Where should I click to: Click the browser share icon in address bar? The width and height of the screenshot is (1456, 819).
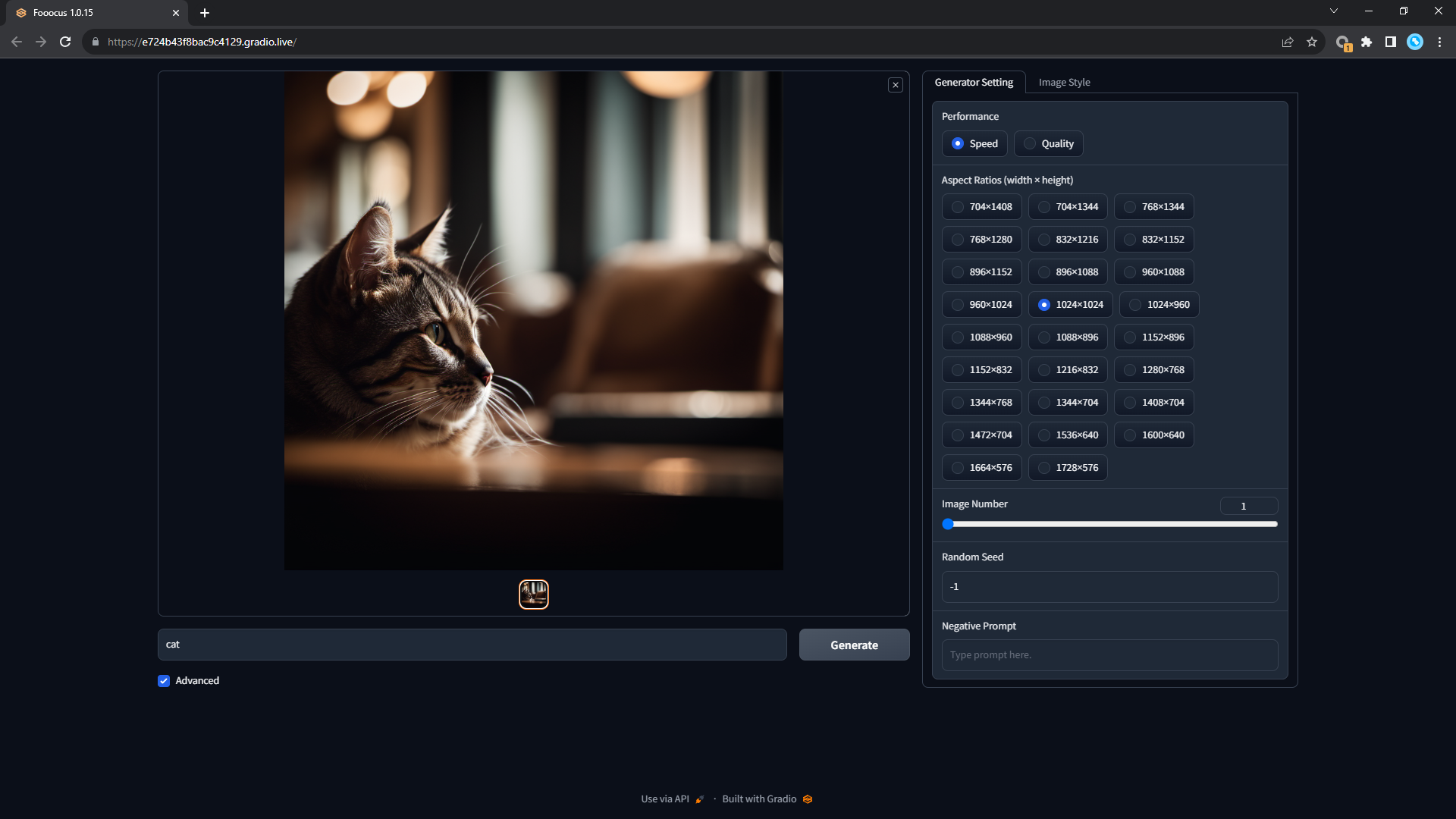point(1288,42)
